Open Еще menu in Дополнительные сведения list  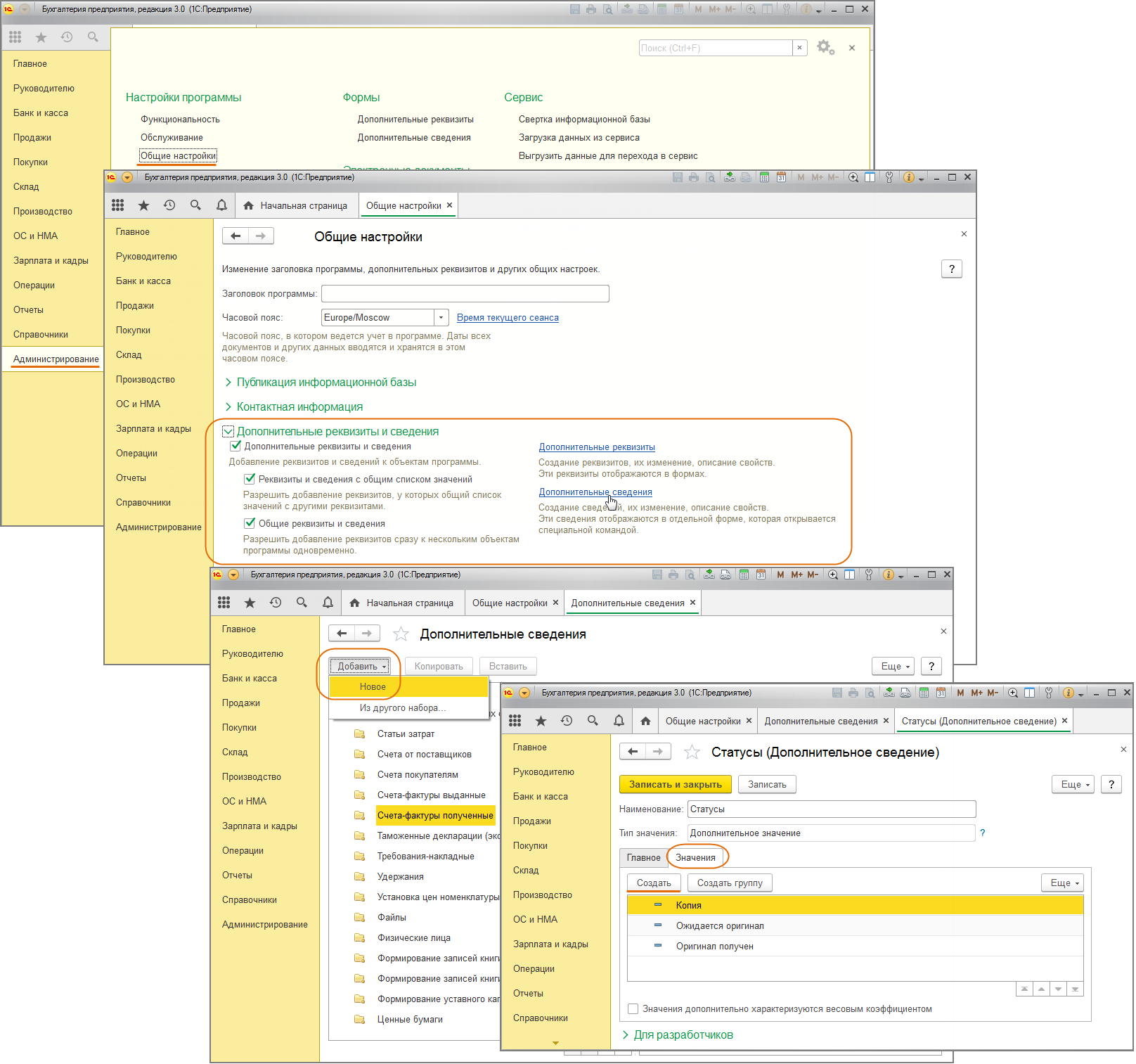click(x=893, y=666)
